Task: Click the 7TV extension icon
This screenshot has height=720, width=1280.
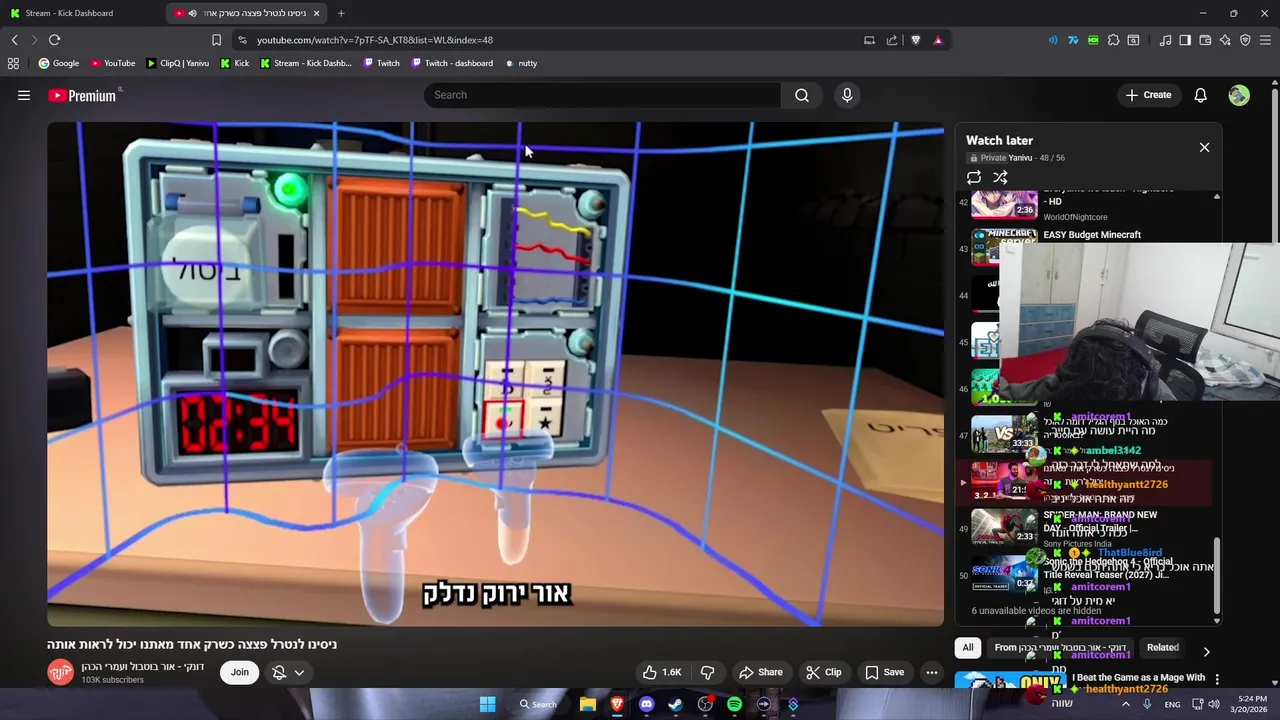Action: tap(1073, 40)
